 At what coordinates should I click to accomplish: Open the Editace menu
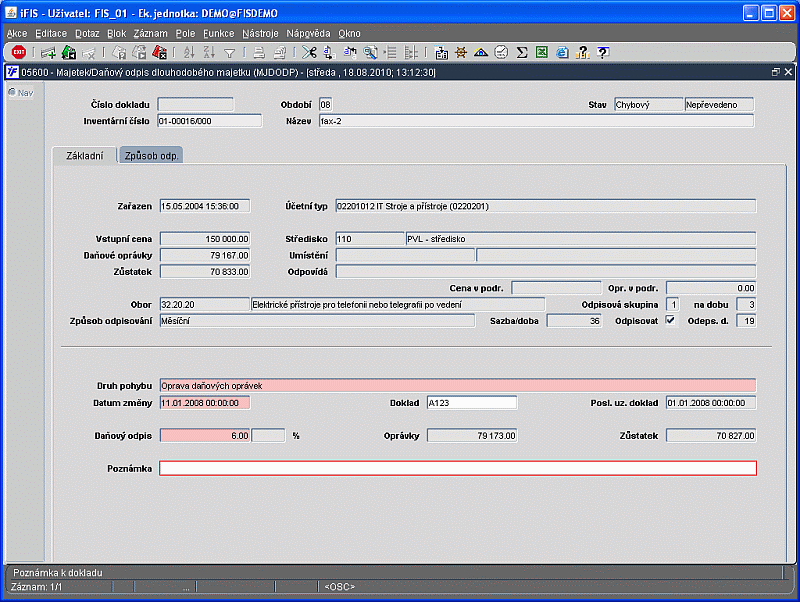click(51, 34)
